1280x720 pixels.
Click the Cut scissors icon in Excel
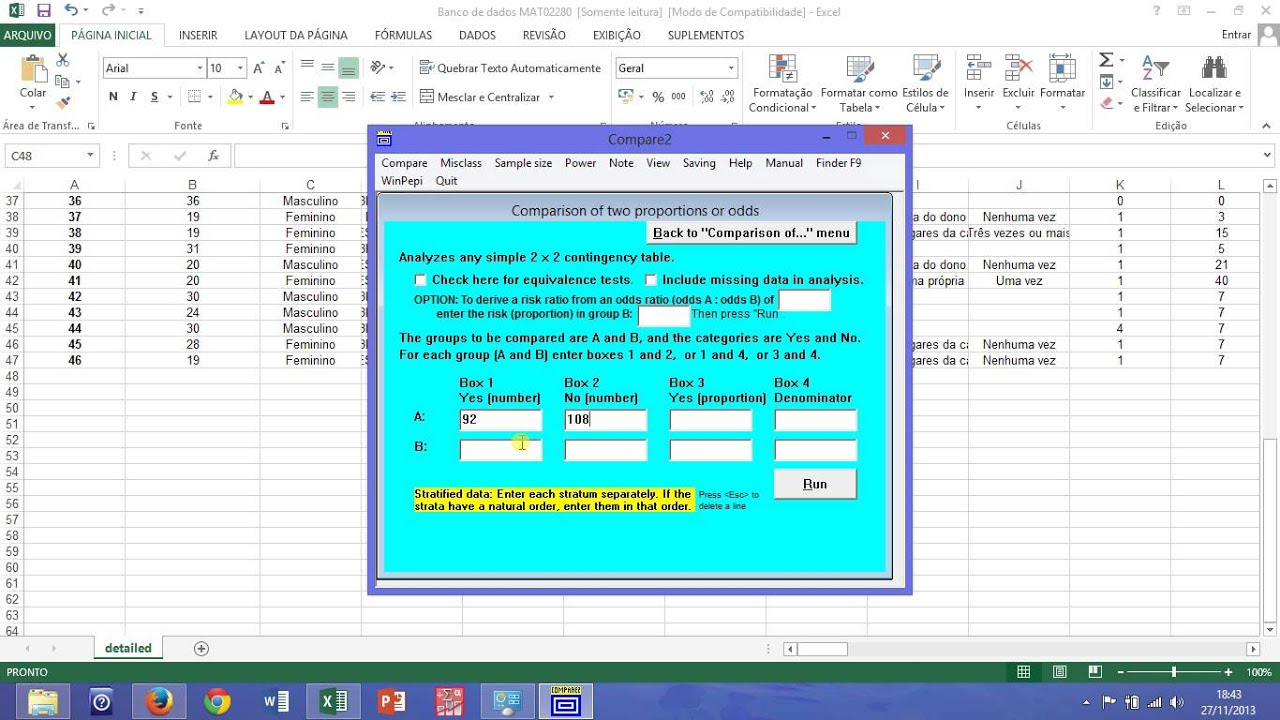point(63,61)
